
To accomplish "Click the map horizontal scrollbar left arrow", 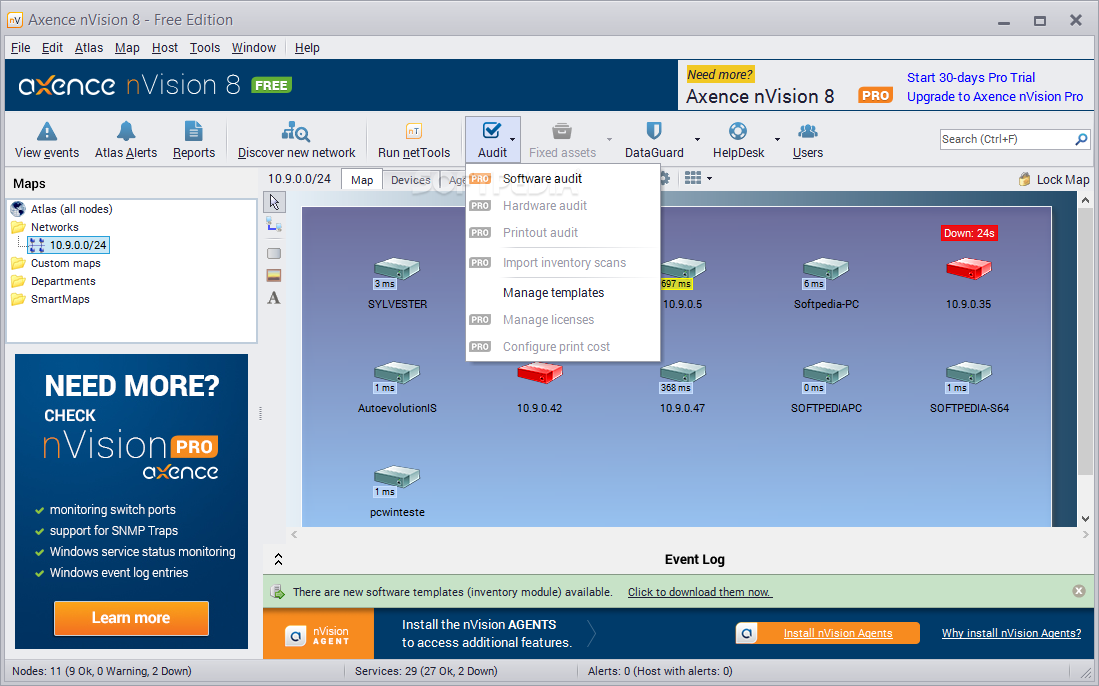I will 294,535.
